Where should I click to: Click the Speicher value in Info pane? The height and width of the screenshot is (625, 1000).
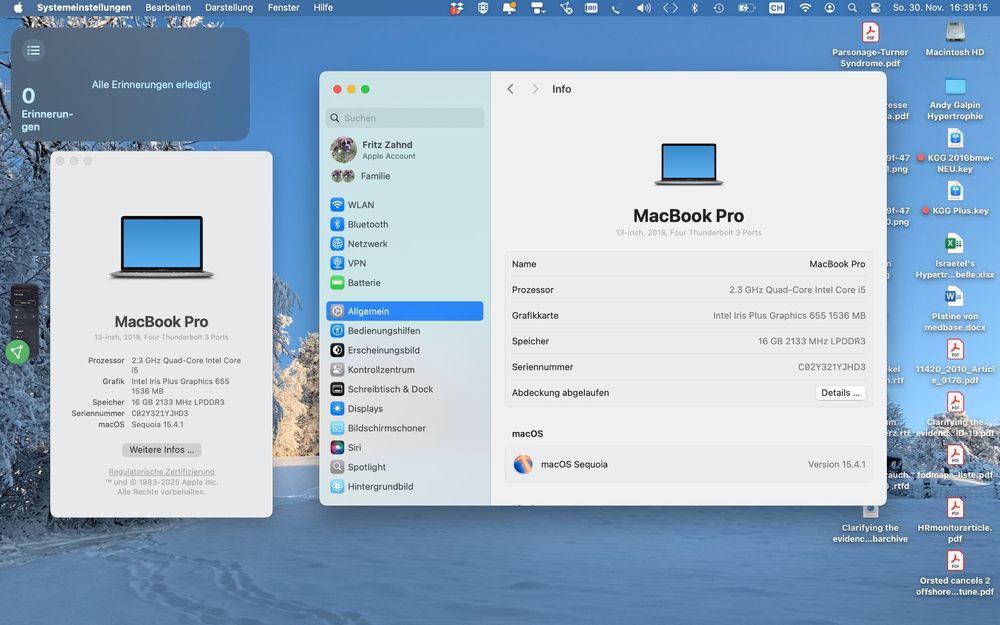(811, 341)
